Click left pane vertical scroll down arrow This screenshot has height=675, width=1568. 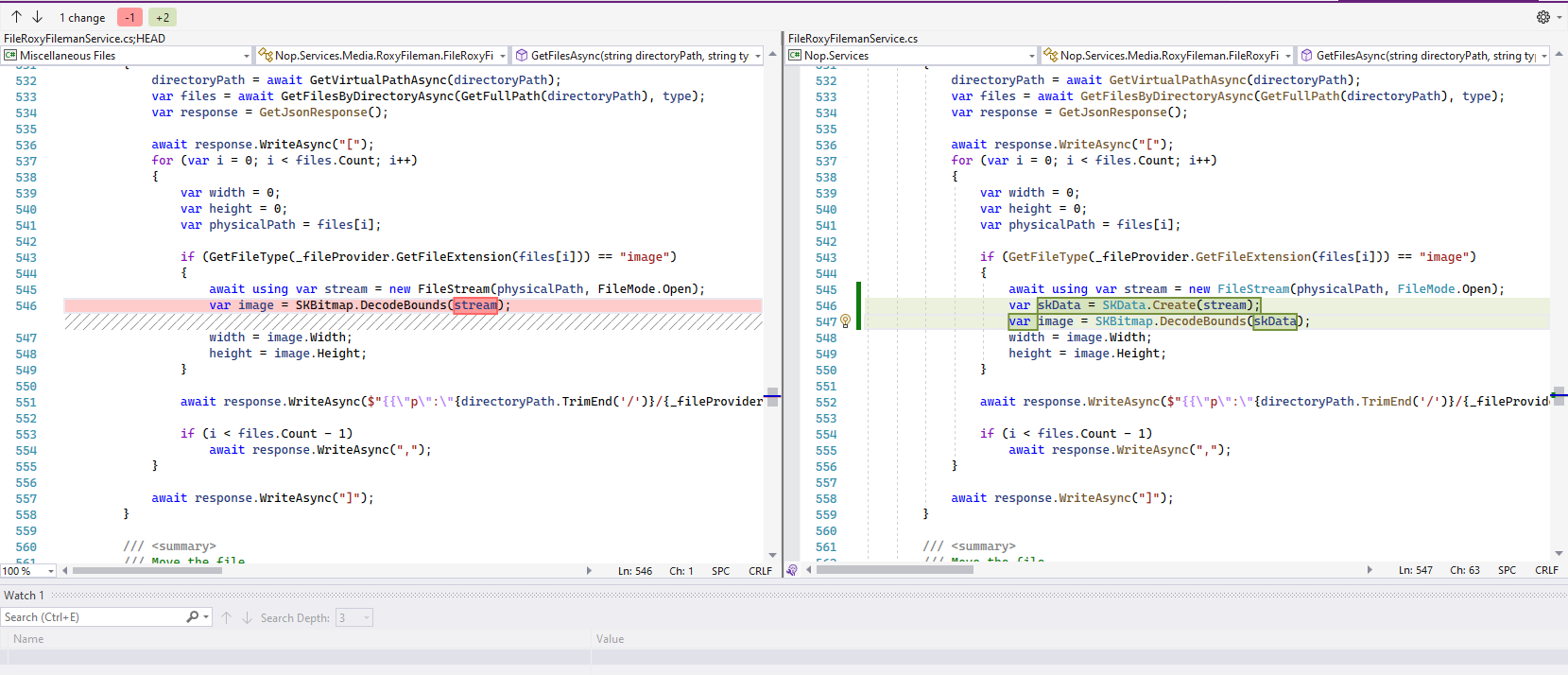click(772, 556)
